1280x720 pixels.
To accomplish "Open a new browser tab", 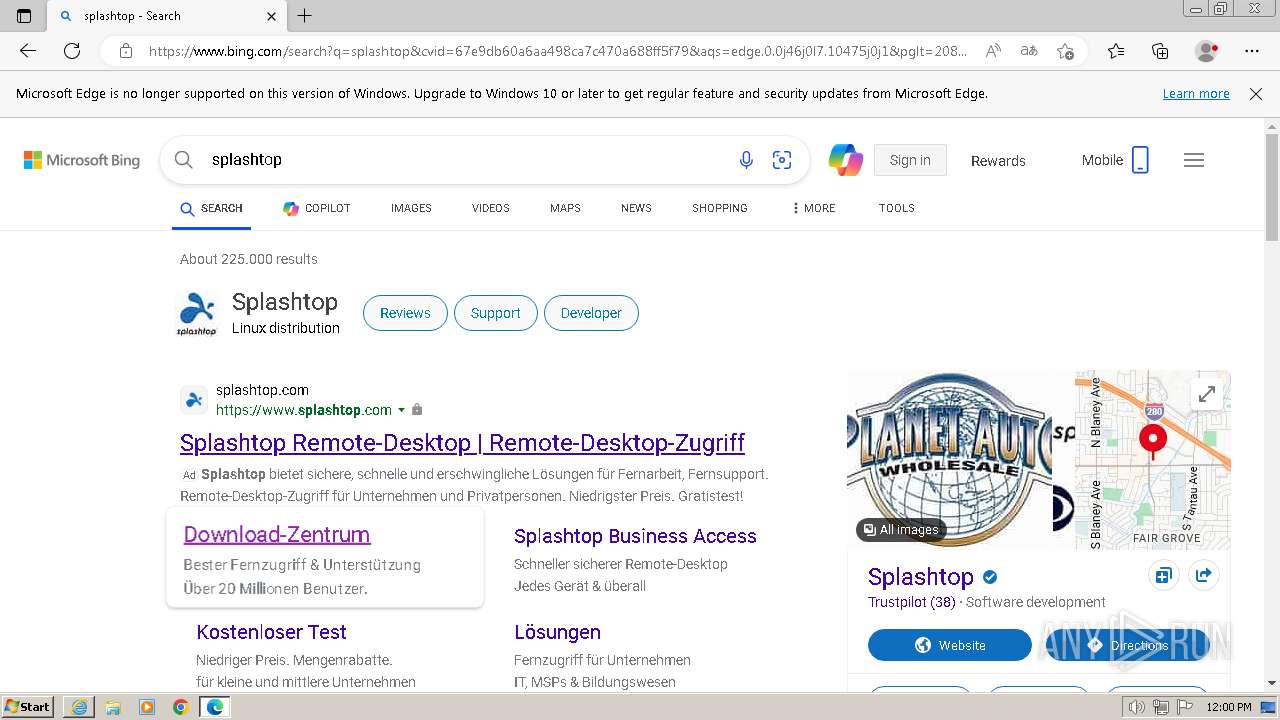I will coord(305,16).
